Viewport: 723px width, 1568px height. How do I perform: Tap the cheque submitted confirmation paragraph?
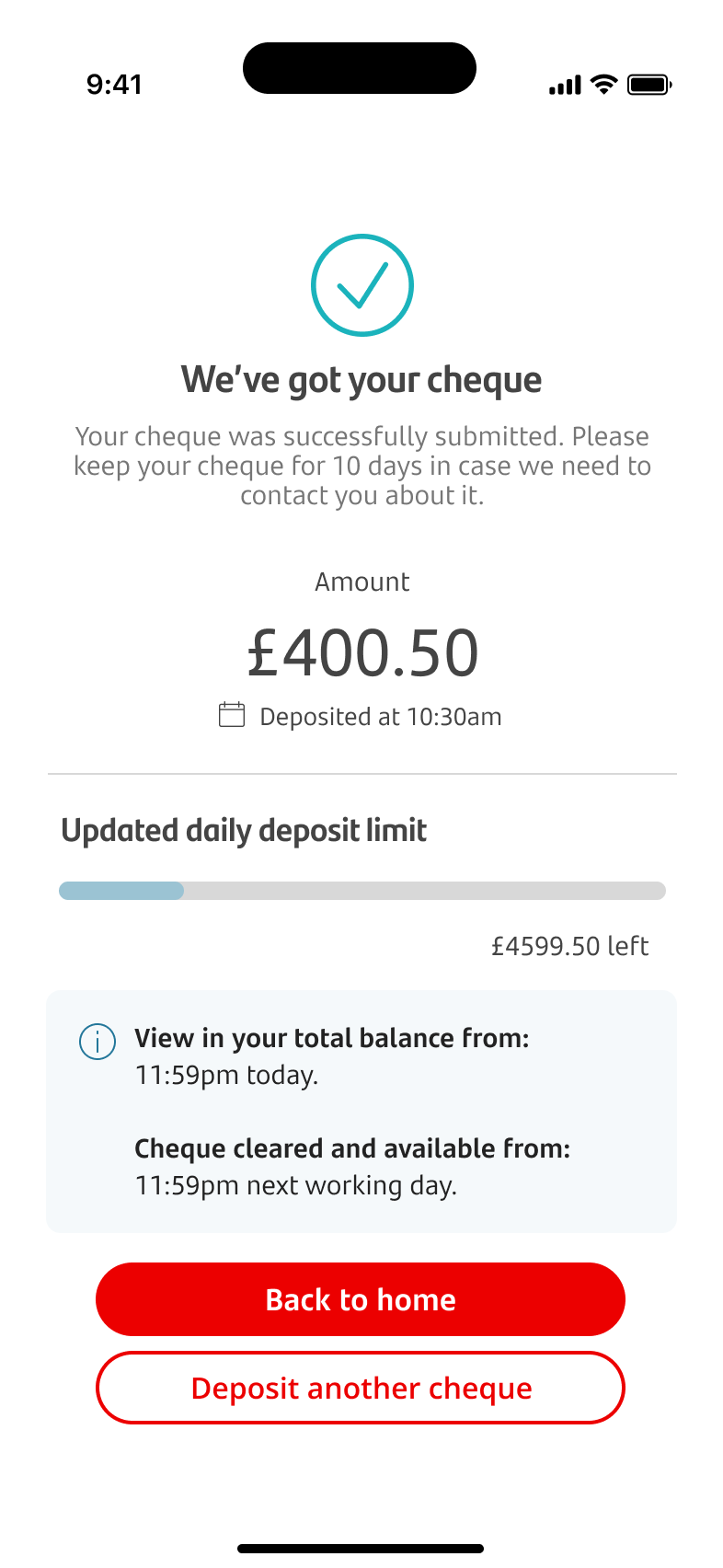362,466
